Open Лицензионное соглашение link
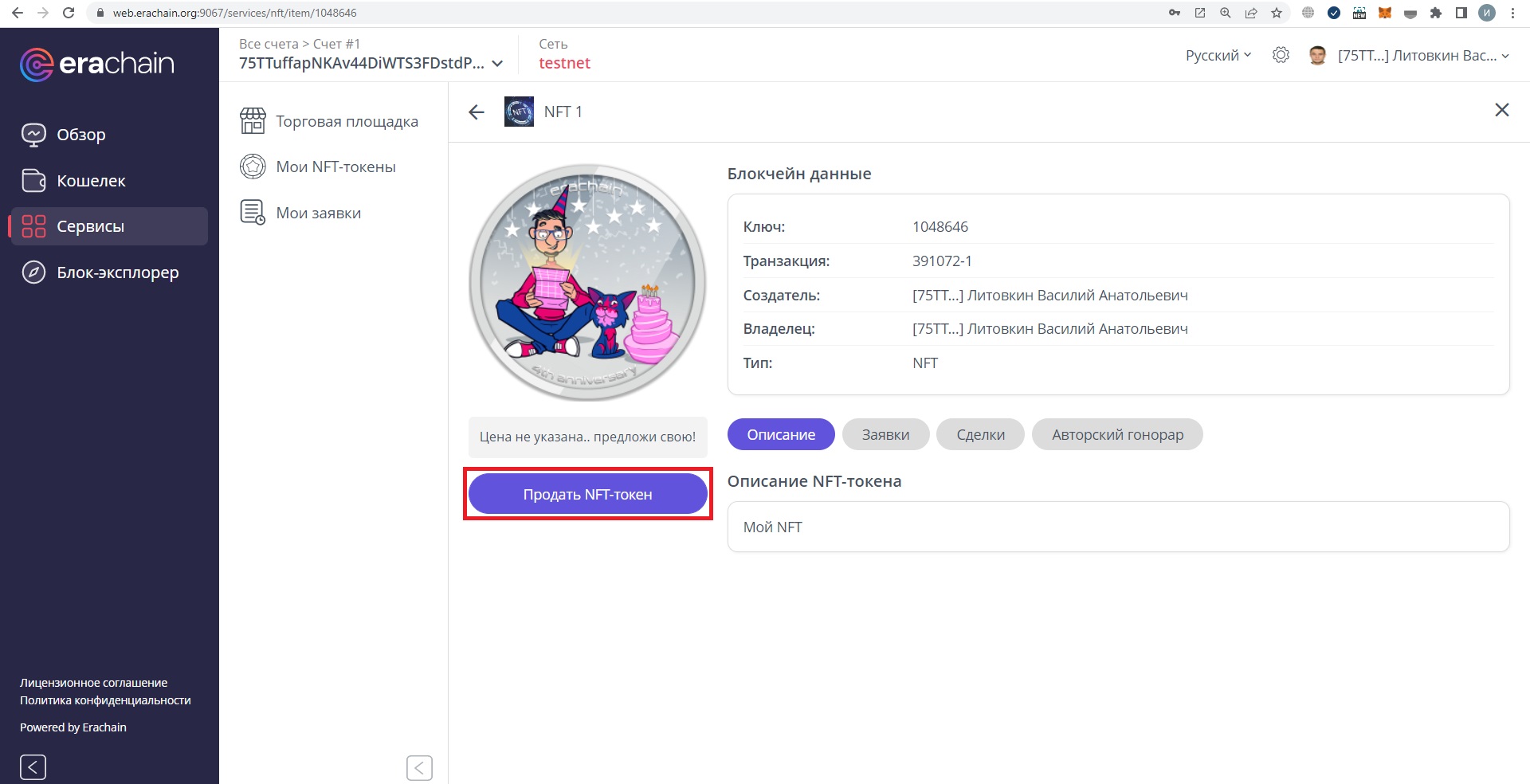Image resolution: width=1530 pixels, height=784 pixels. 93,683
